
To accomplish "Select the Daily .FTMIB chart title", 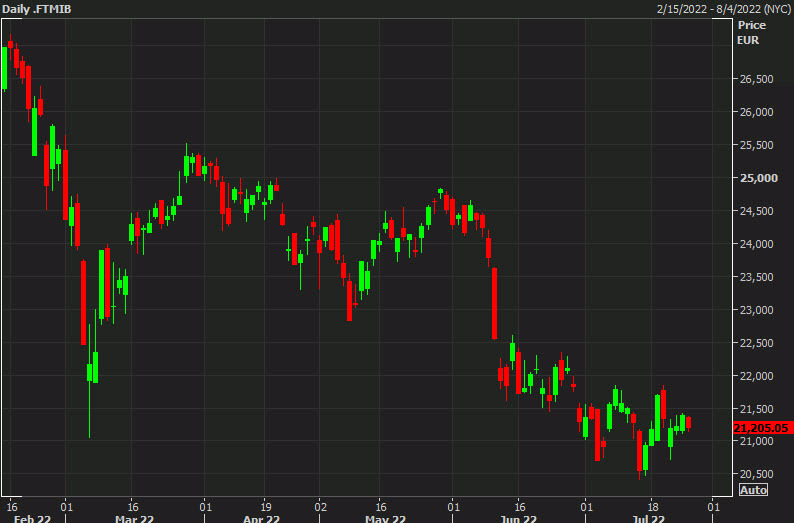I will click(x=36, y=9).
